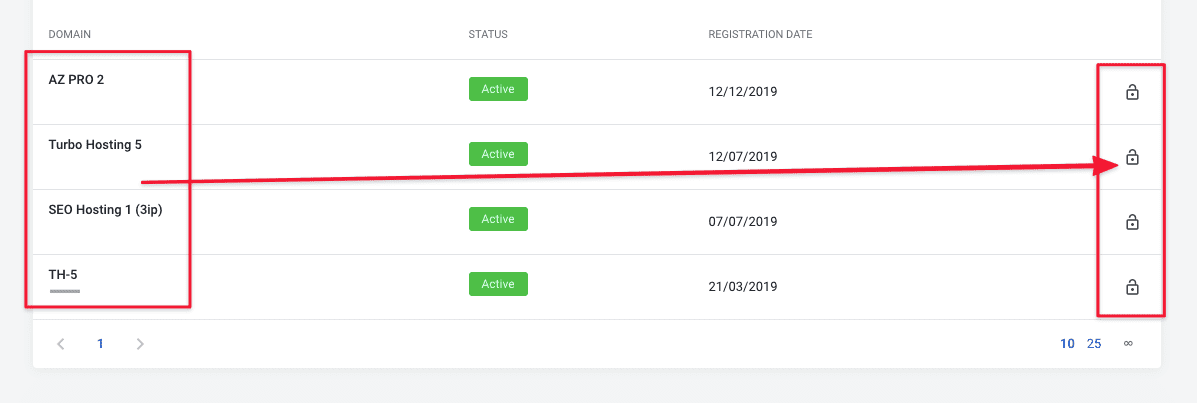The width and height of the screenshot is (1197, 403).
Task: Show all rows with the infinity option
Action: (x=1128, y=344)
